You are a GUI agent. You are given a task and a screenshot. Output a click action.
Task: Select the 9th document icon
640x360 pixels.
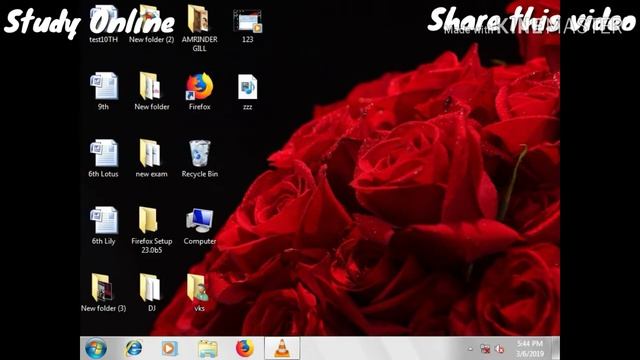[x=104, y=91]
